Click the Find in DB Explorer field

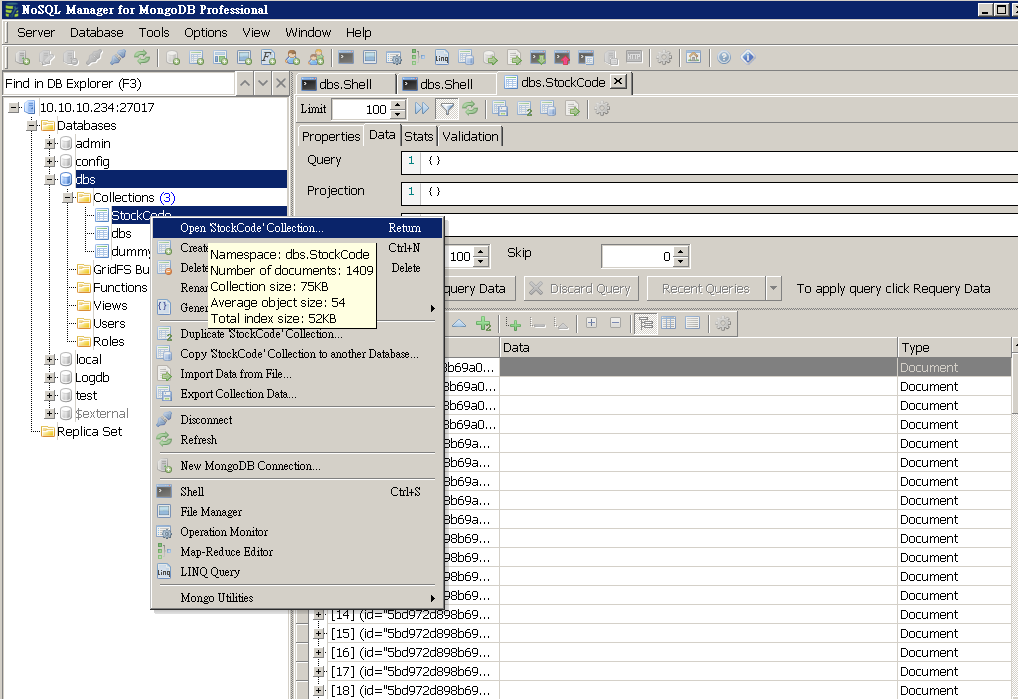119,84
